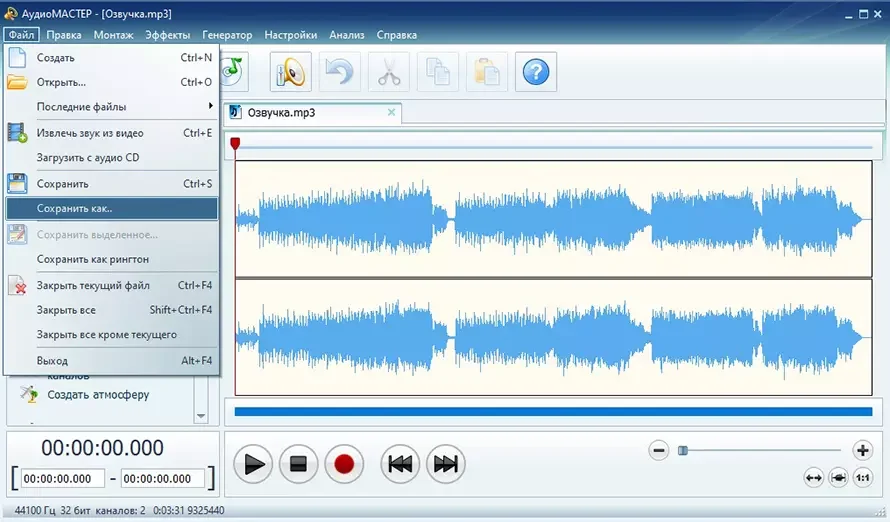Click the 44100 Гц status bar text
Viewport: 890px width, 522px height.
[x=35, y=510]
